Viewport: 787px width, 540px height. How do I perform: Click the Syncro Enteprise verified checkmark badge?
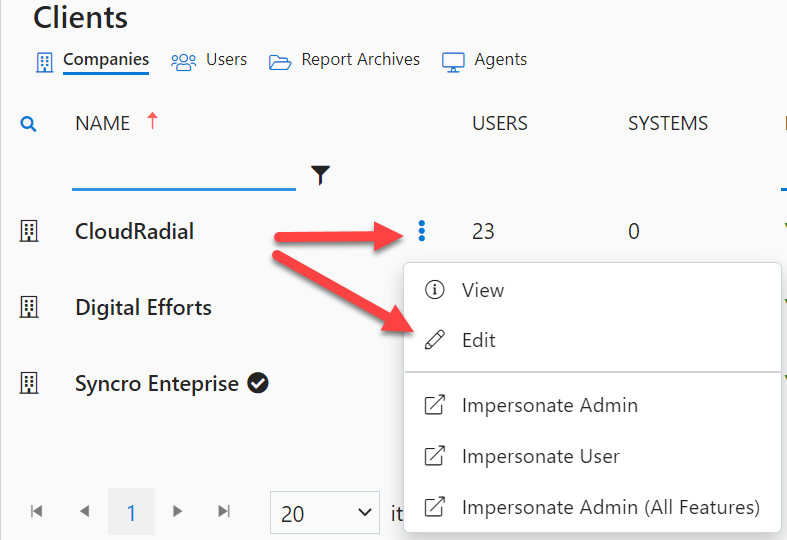pyautogui.click(x=257, y=383)
